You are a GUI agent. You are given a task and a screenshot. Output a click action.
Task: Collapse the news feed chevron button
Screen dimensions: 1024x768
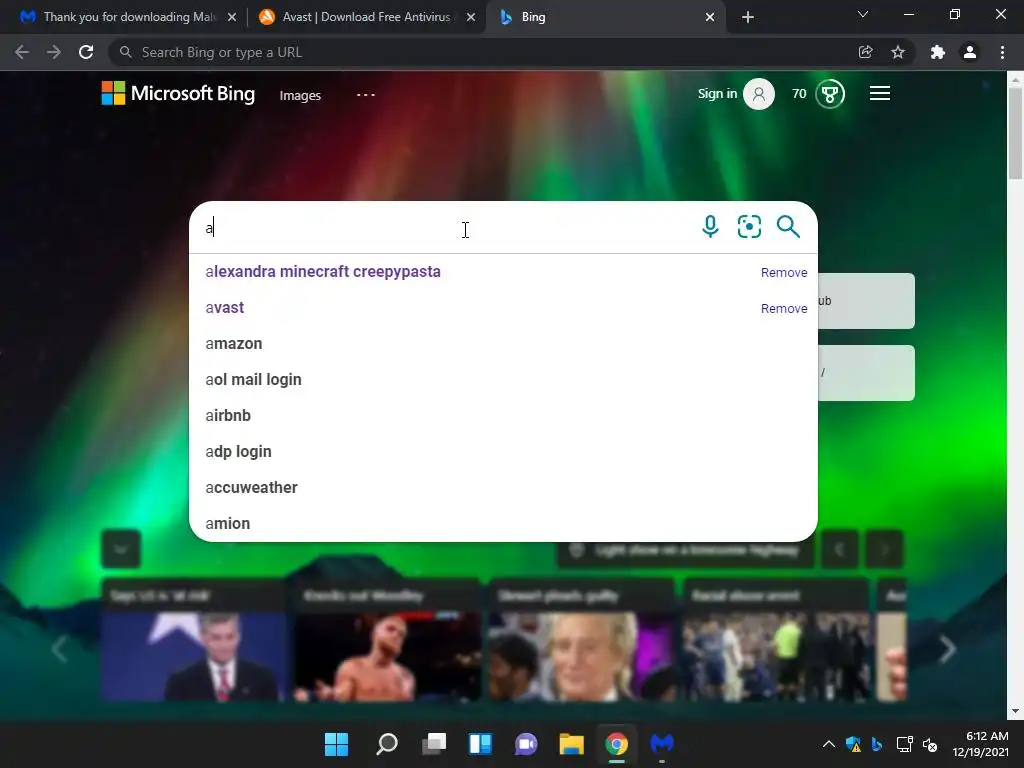click(x=121, y=549)
